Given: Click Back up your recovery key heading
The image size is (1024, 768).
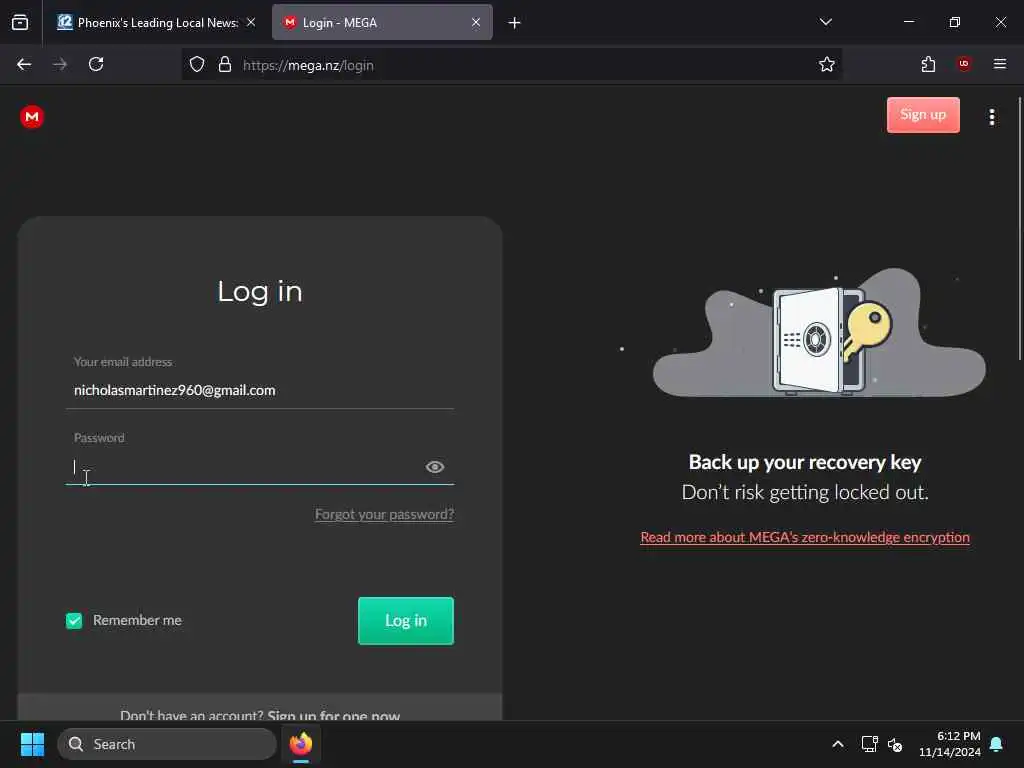Looking at the screenshot, I should [805, 462].
